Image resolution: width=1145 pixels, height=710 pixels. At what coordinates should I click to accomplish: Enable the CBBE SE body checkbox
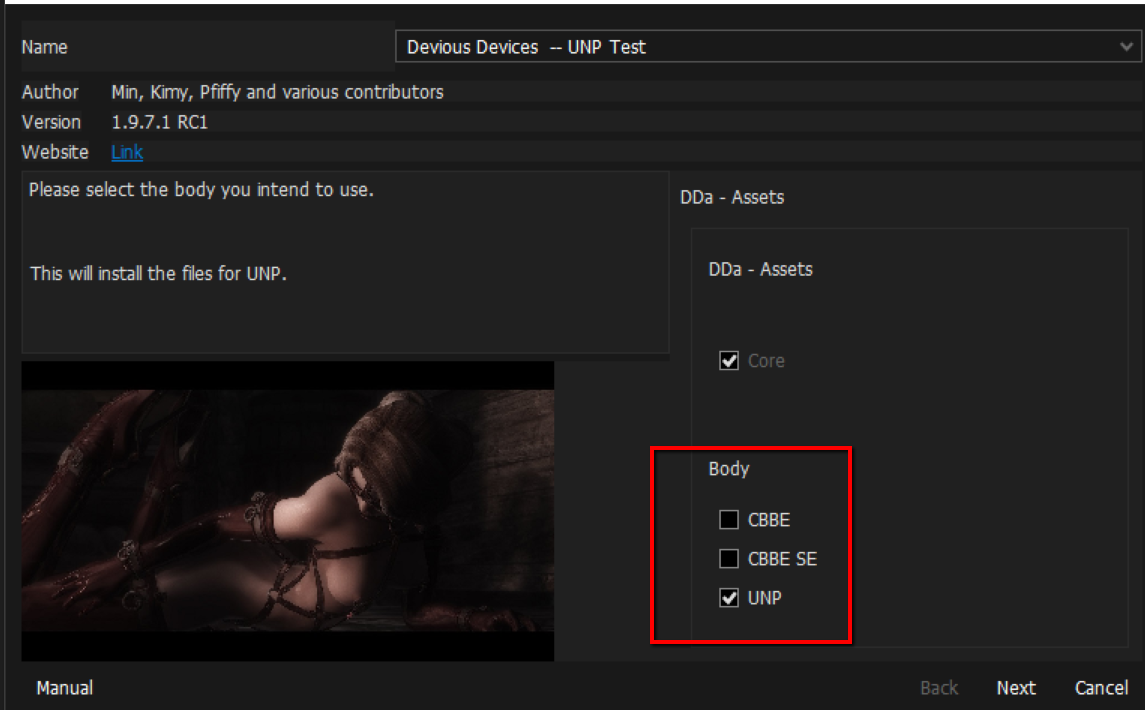pyautogui.click(x=729, y=559)
